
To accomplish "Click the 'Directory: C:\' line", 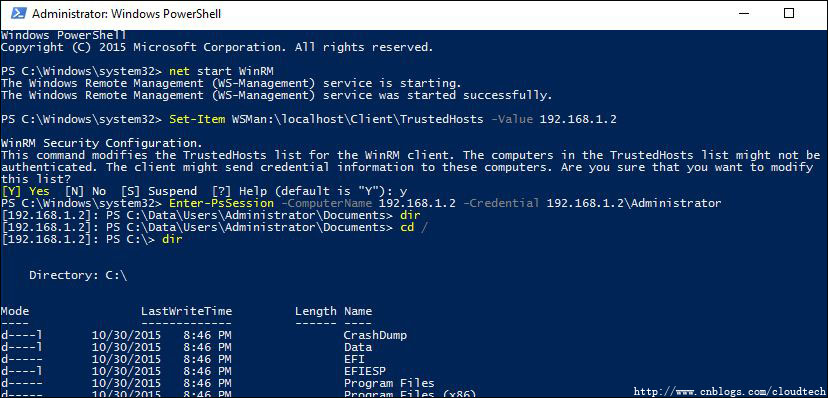I will (78, 276).
